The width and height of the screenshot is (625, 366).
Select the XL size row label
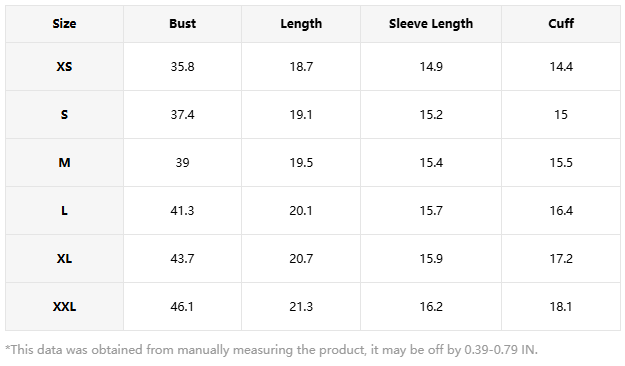coord(64,259)
